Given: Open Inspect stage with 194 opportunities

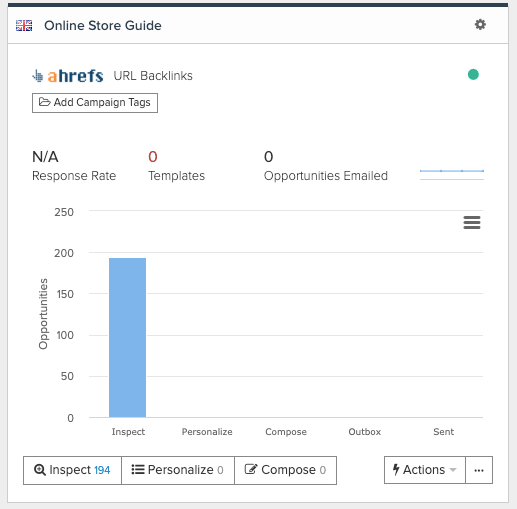Looking at the screenshot, I should coord(72,470).
